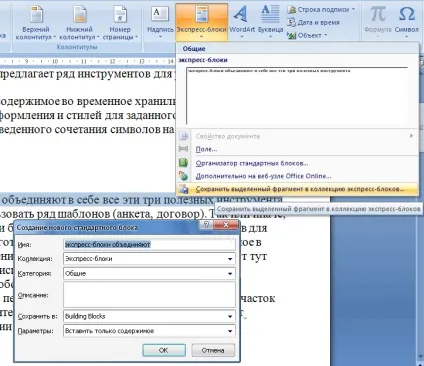This screenshot has height=366, width=424.
Task: Insert Дата и время
Action: tap(314, 23)
